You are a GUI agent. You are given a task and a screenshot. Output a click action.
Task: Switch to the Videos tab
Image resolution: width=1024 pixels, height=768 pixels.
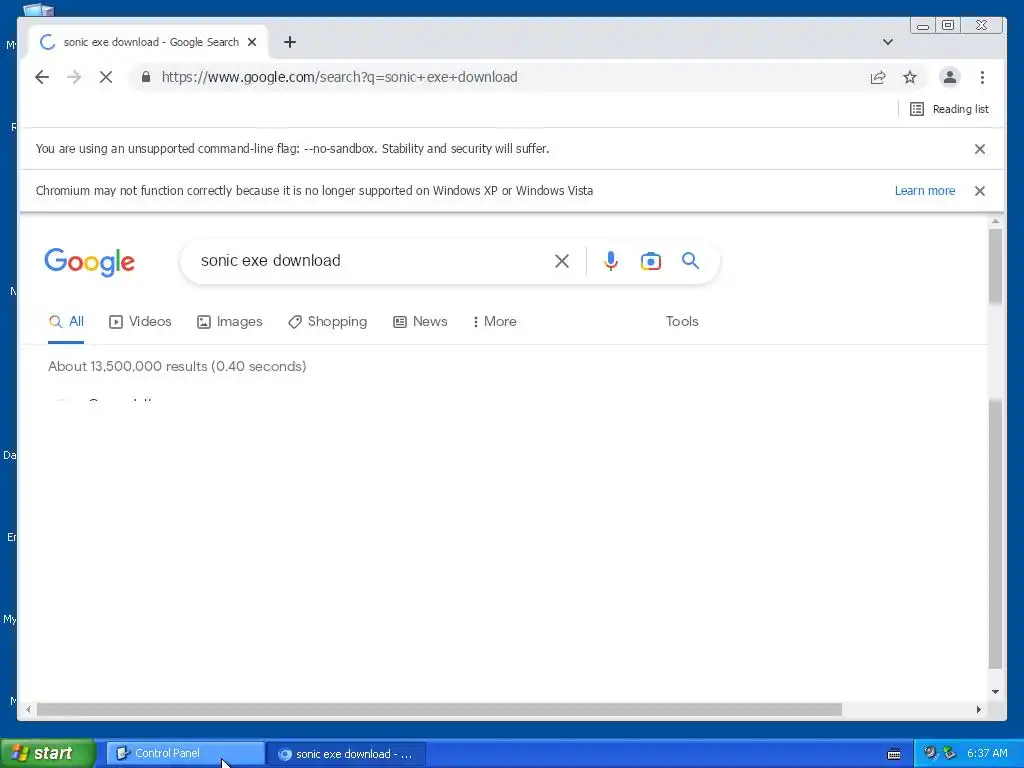(x=140, y=321)
